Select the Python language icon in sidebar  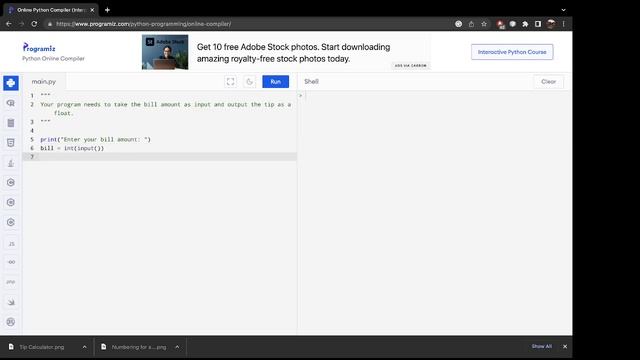point(11,83)
